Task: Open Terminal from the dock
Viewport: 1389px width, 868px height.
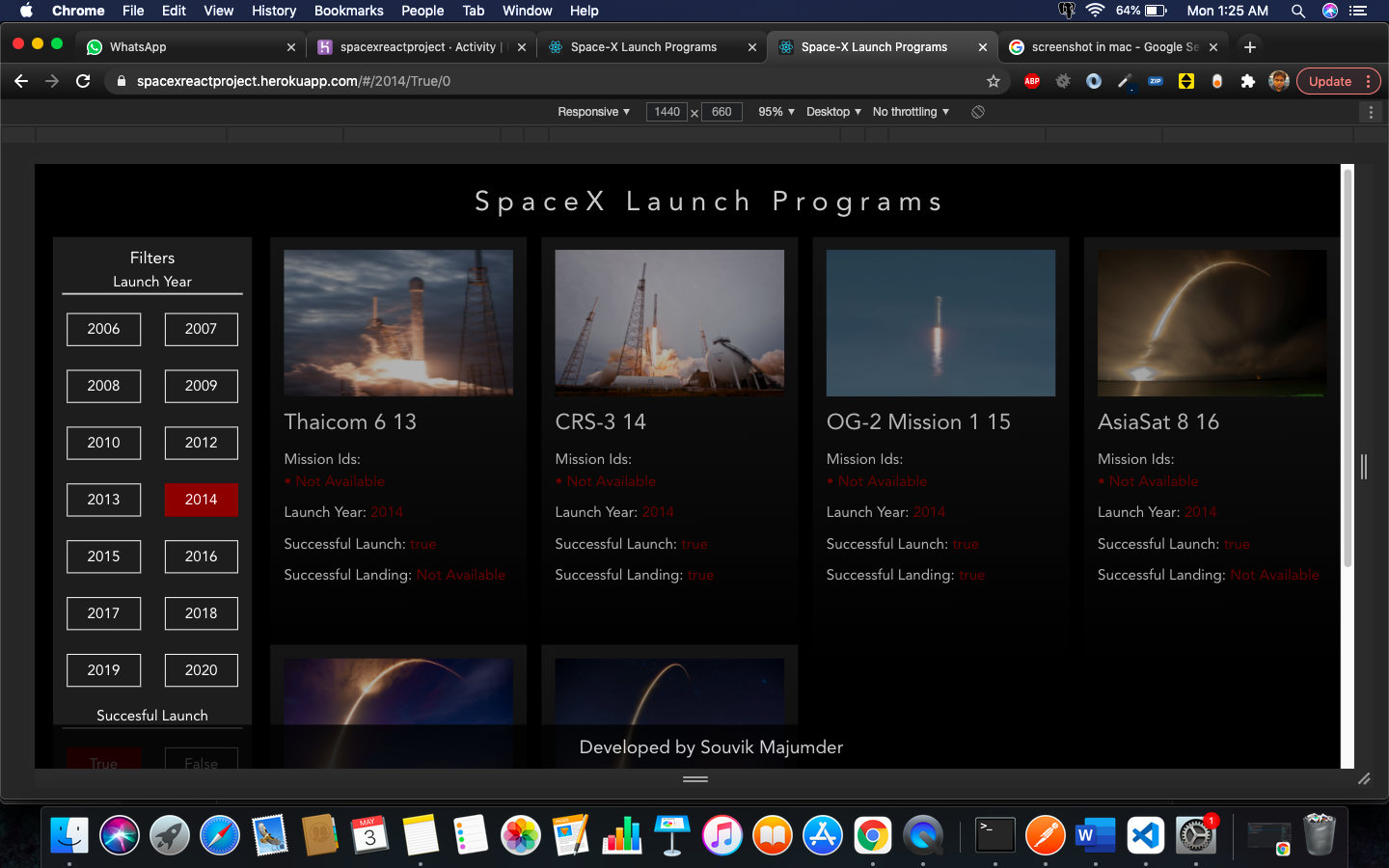Action: point(995,835)
